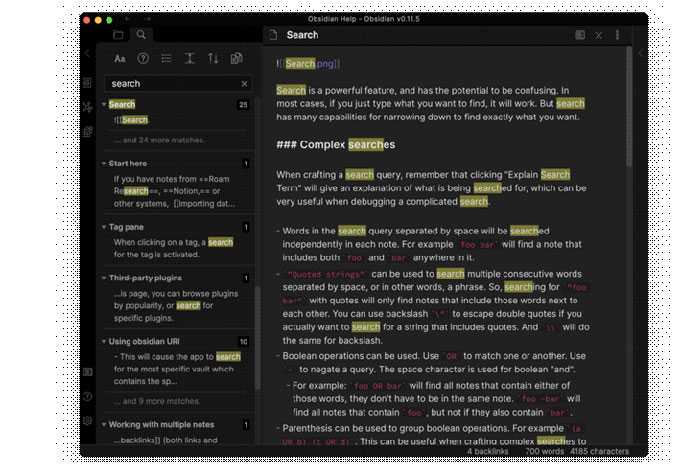
Task: Click into the search input field
Action: (170, 84)
